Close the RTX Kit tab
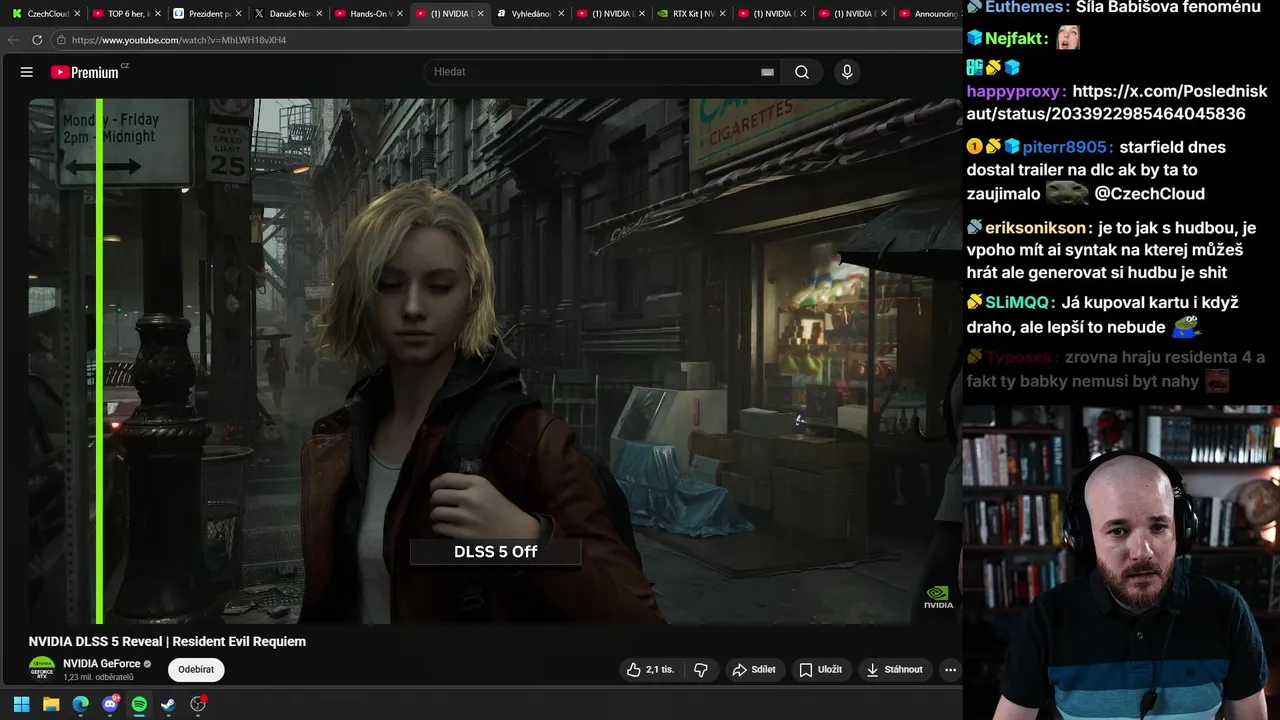 point(722,14)
